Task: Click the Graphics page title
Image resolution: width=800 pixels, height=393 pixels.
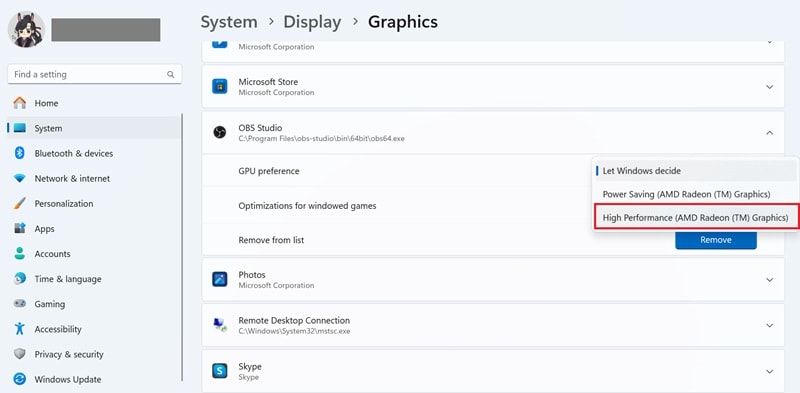Action: (x=403, y=22)
